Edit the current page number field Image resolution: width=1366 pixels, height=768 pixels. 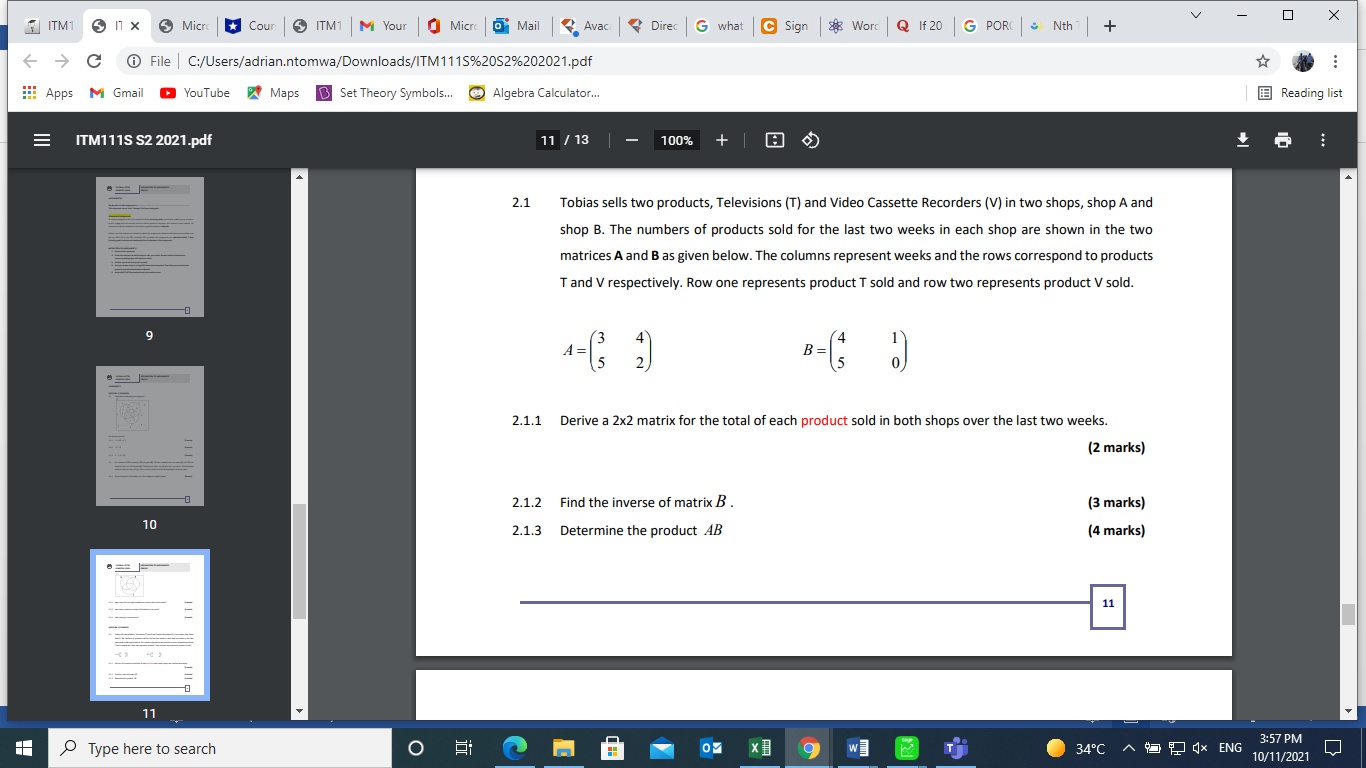click(547, 140)
